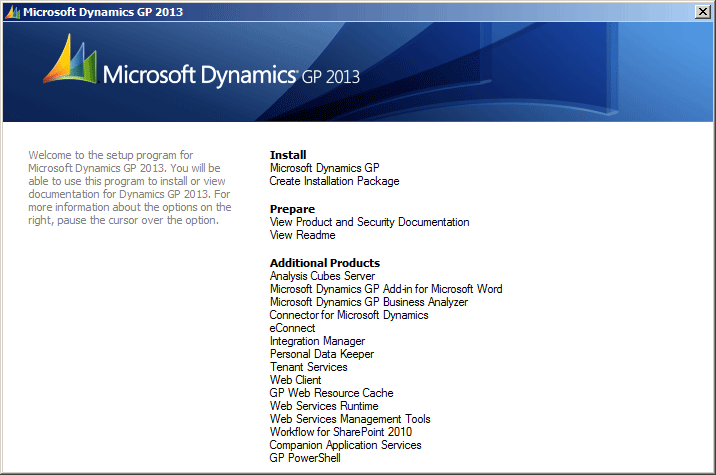Click the Microsoft Dynamics logo in the banner
The height and width of the screenshot is (475, 716).
(x=201, y=60)
